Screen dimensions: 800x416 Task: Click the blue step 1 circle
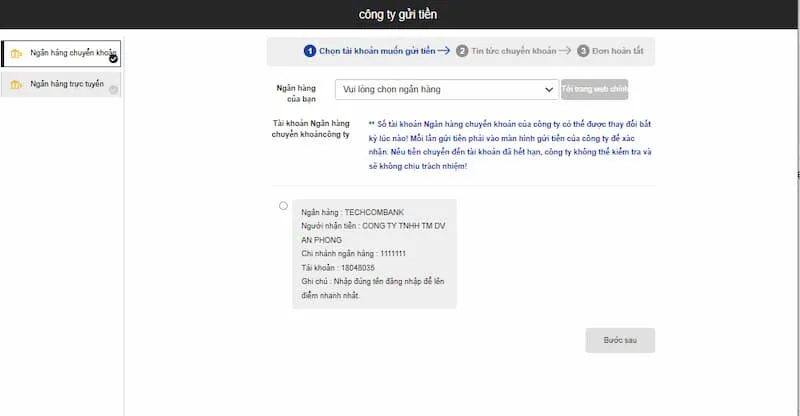click(x=310, y=51)
